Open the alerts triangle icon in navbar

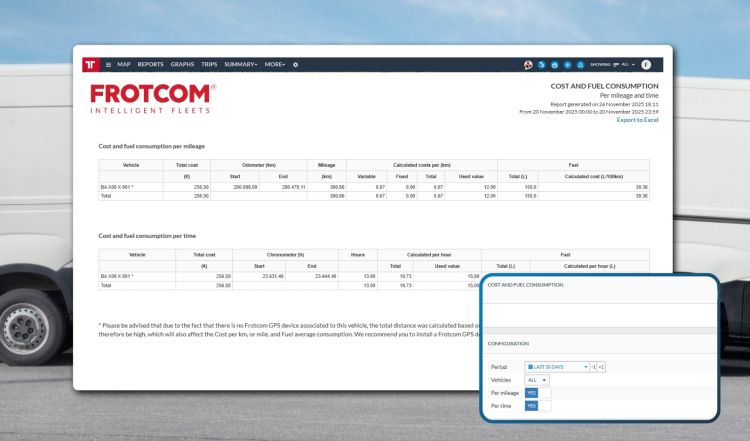tap(581, 64)
